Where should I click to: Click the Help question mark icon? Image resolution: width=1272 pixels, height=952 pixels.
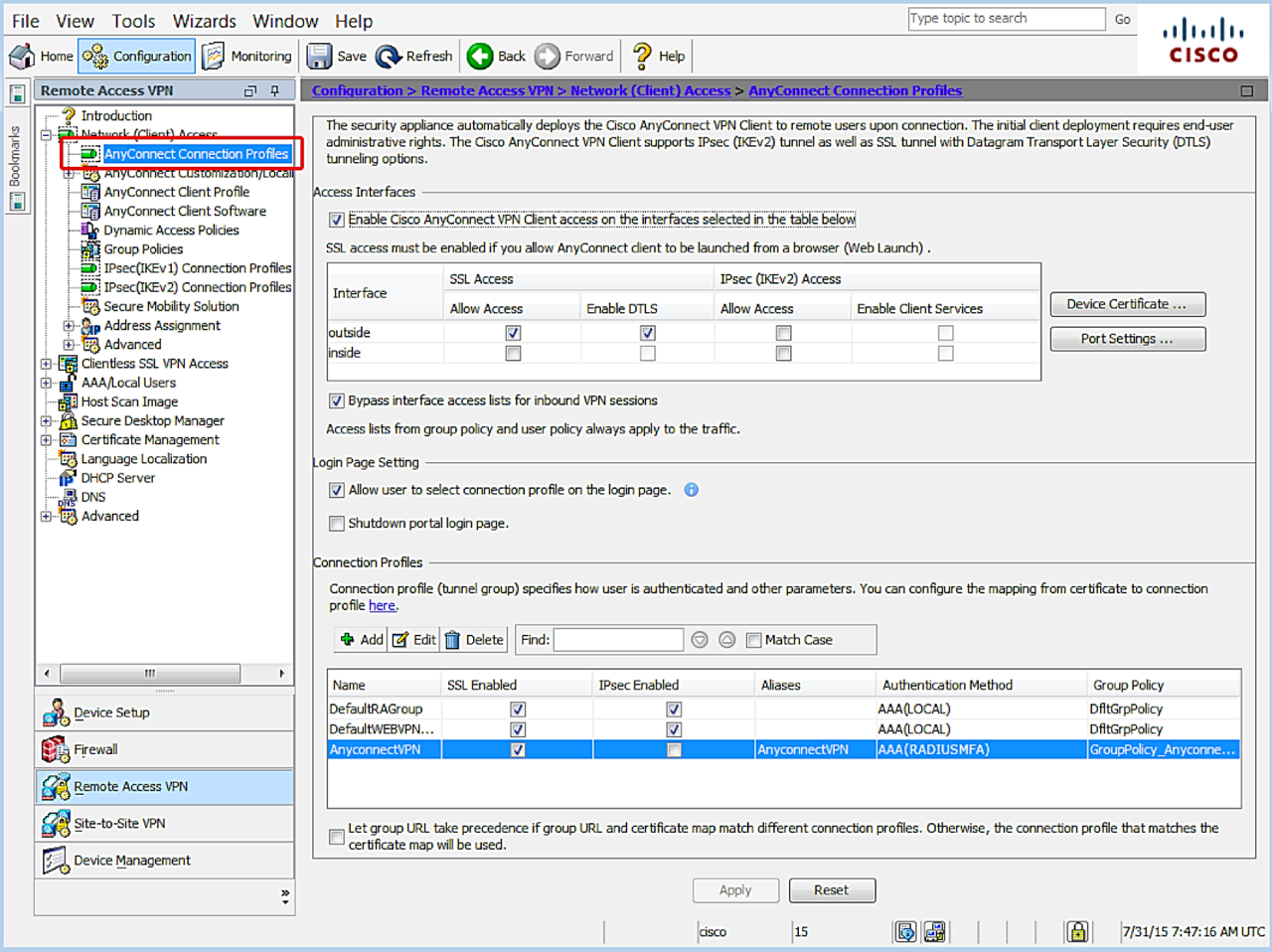pyautogui.click(x=643, y=57)
